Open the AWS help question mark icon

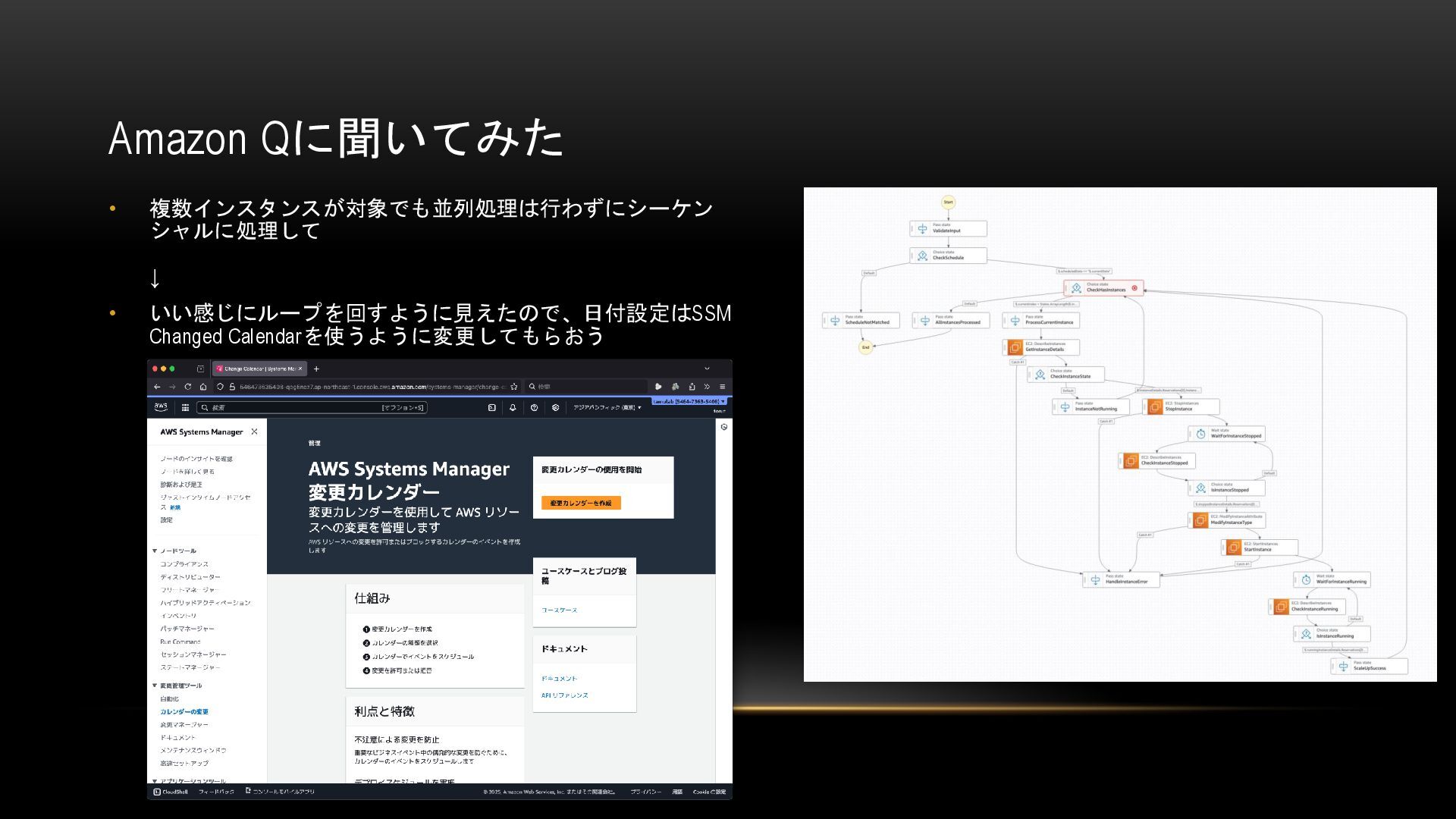(534, 407)
